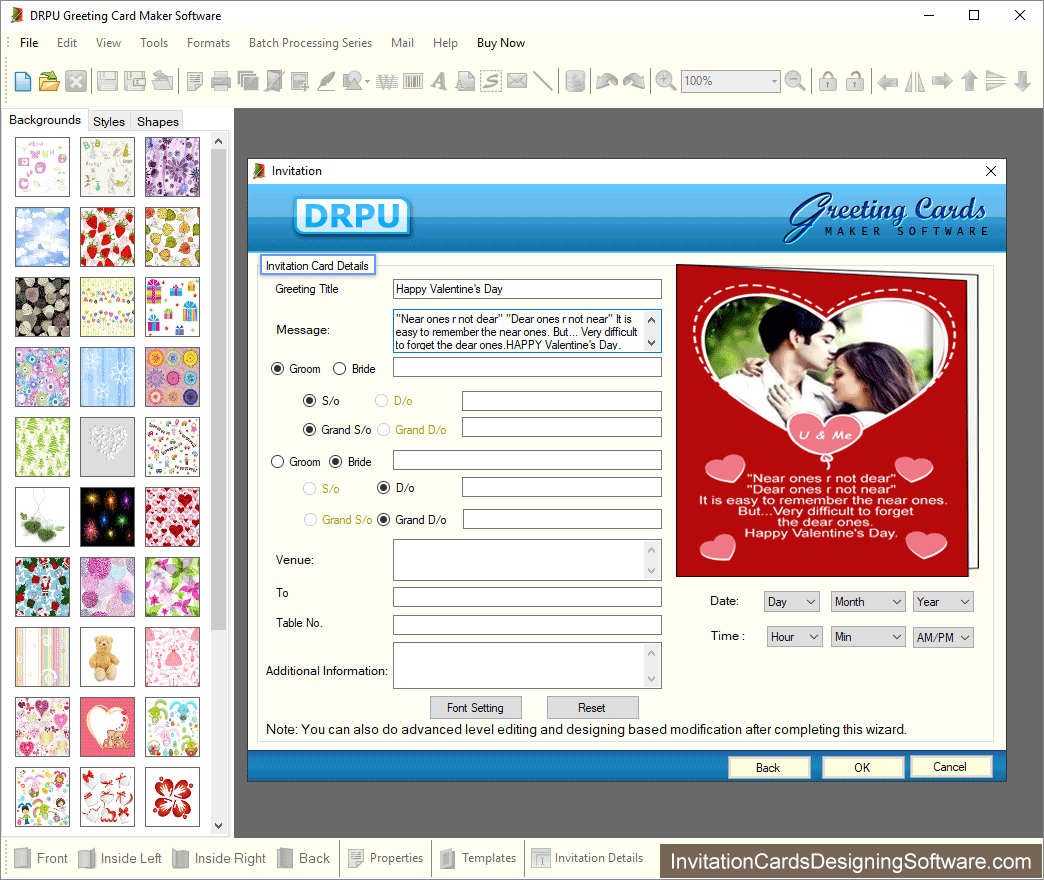The image size is (1044, 880).
Task: Select the enabled S/o radio button
Action: click(x=310, y=401)
